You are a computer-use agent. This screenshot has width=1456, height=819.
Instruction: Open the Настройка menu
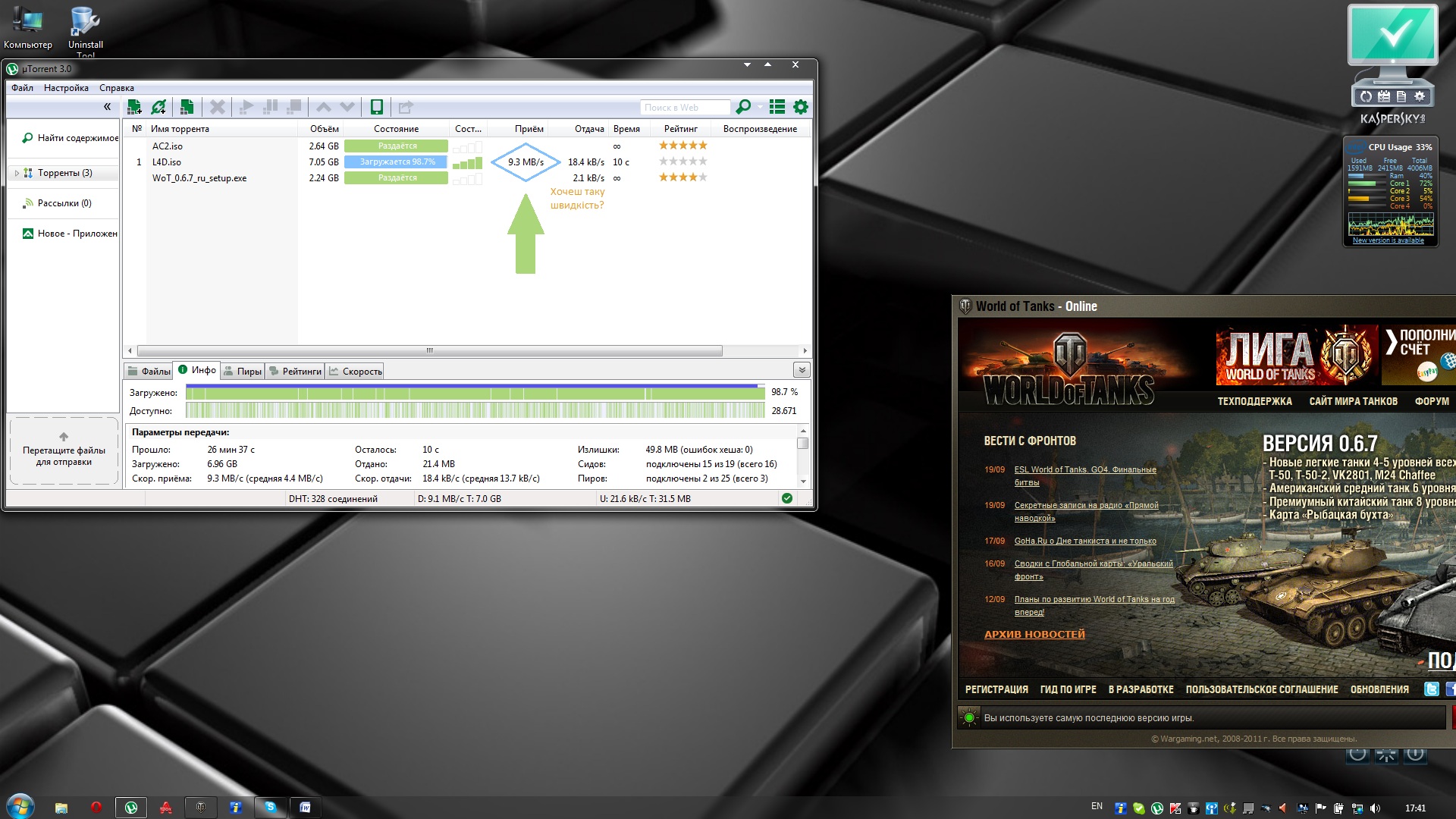coord(66,88)
